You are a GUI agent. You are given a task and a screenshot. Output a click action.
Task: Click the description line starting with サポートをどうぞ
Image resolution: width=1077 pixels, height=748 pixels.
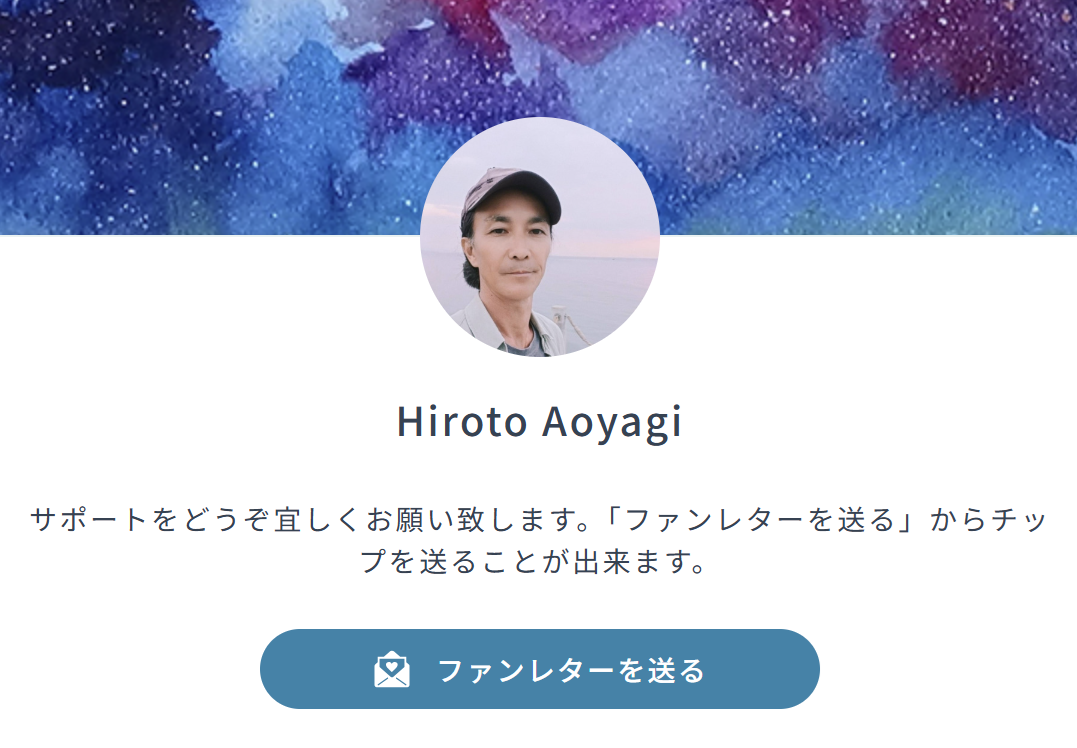(539, 519)
